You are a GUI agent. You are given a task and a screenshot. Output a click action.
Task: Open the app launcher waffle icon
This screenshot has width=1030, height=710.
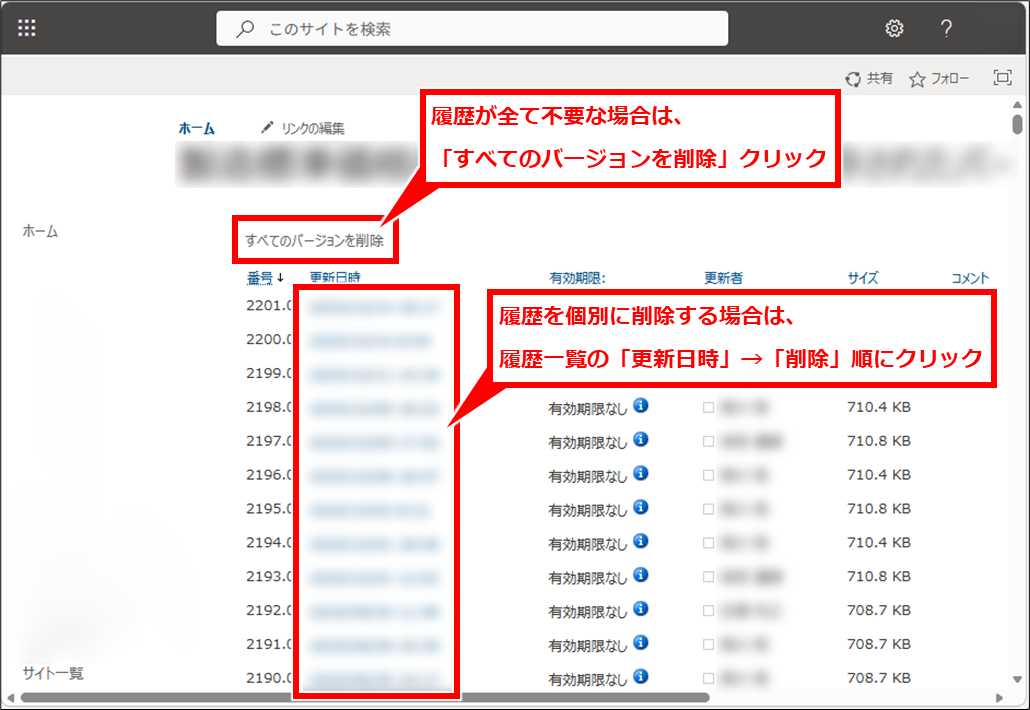click(x=27, y=27)
